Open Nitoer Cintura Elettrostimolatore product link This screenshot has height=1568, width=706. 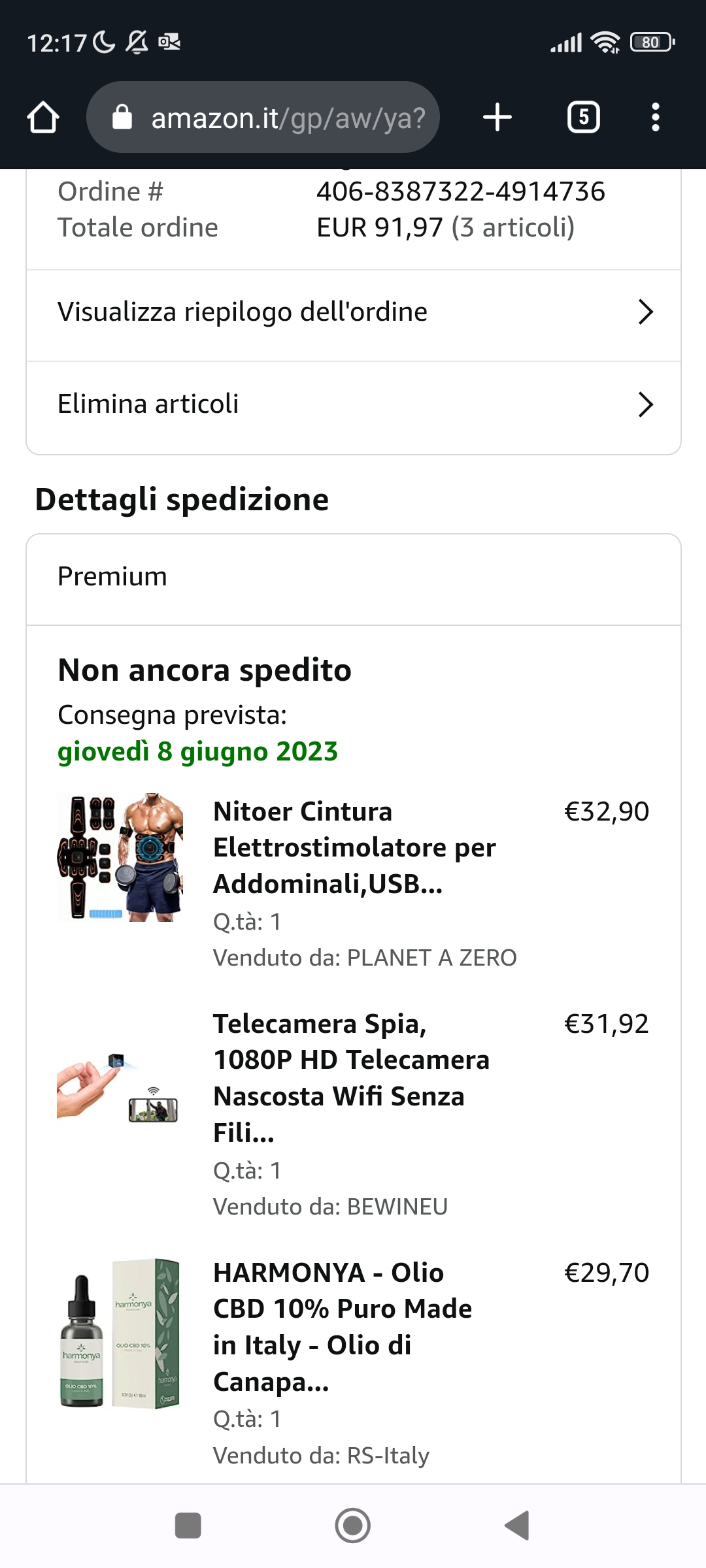(354, 847)
